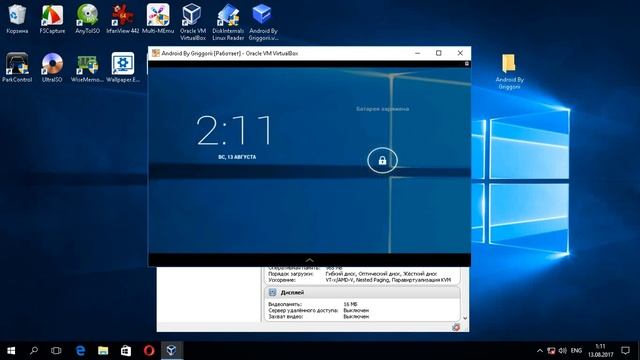Click the Захват видео row
Screen dimensions: 640x360
[318, 316]
